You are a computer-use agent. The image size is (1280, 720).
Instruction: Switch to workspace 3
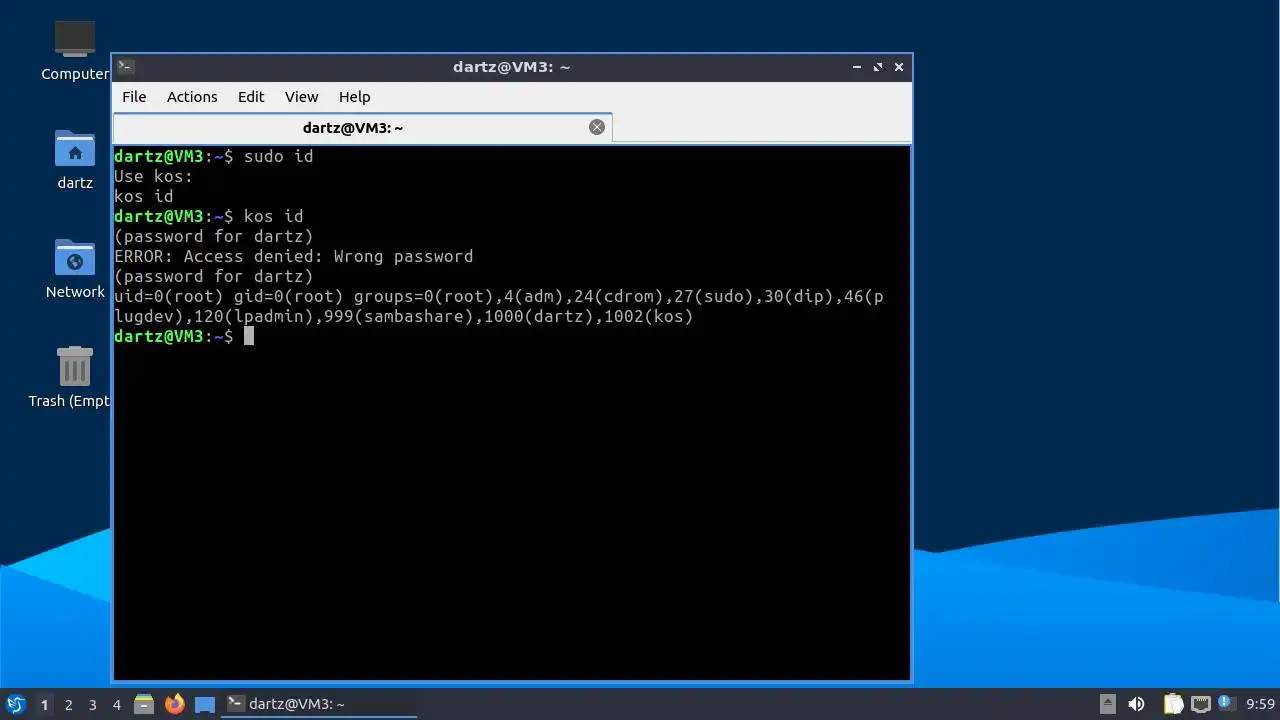(x=93, y=705)
